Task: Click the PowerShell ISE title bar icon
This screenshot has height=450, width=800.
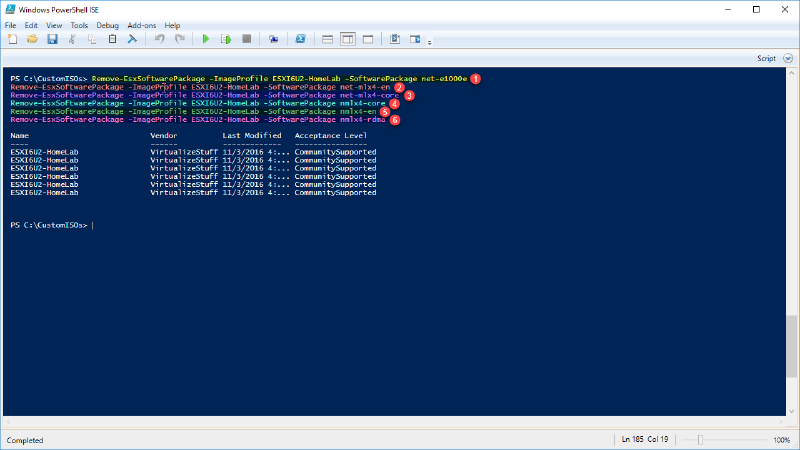Action: pyautogui.click(x=10, y=9)
